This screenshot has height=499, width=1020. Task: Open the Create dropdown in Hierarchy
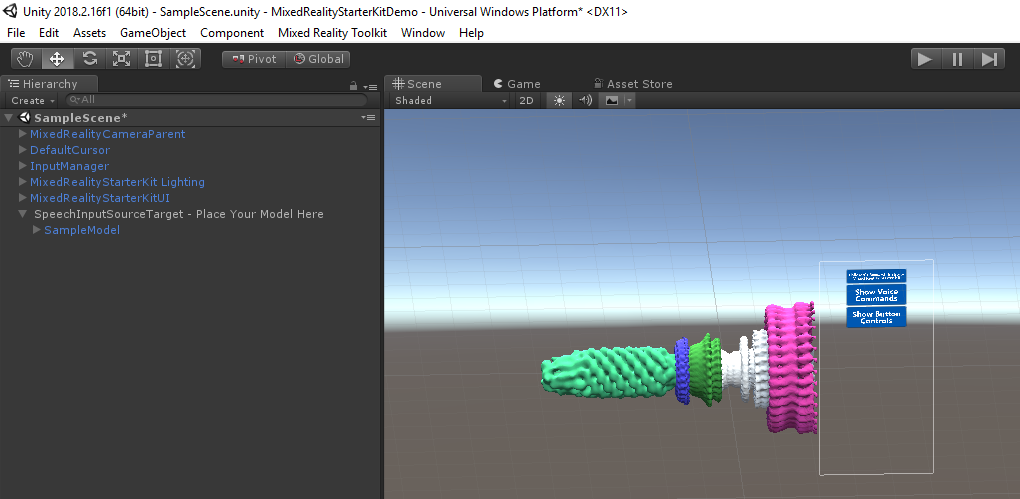point(31,101)
